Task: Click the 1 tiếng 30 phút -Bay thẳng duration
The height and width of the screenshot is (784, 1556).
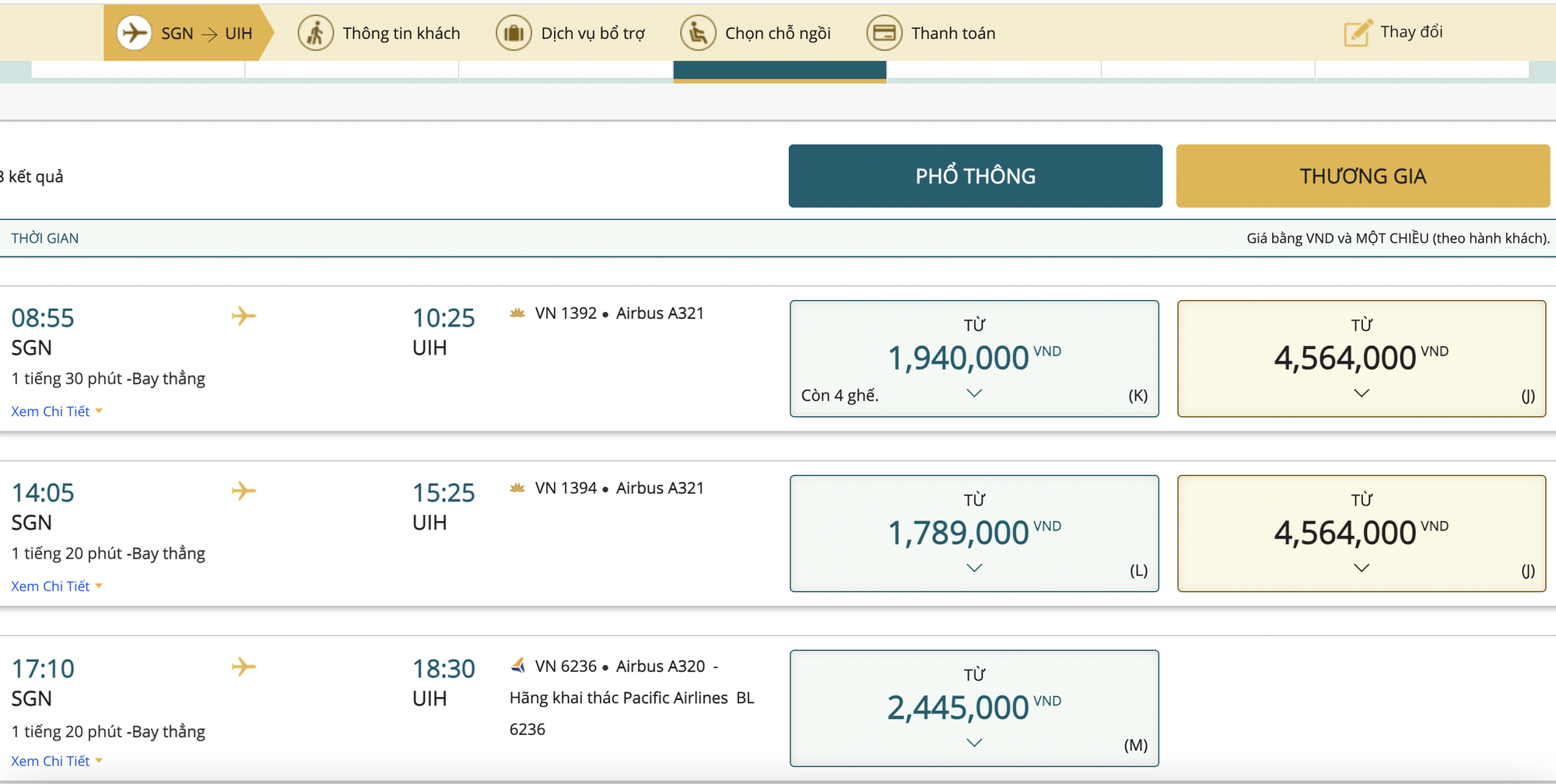Action: click(108, 379)
